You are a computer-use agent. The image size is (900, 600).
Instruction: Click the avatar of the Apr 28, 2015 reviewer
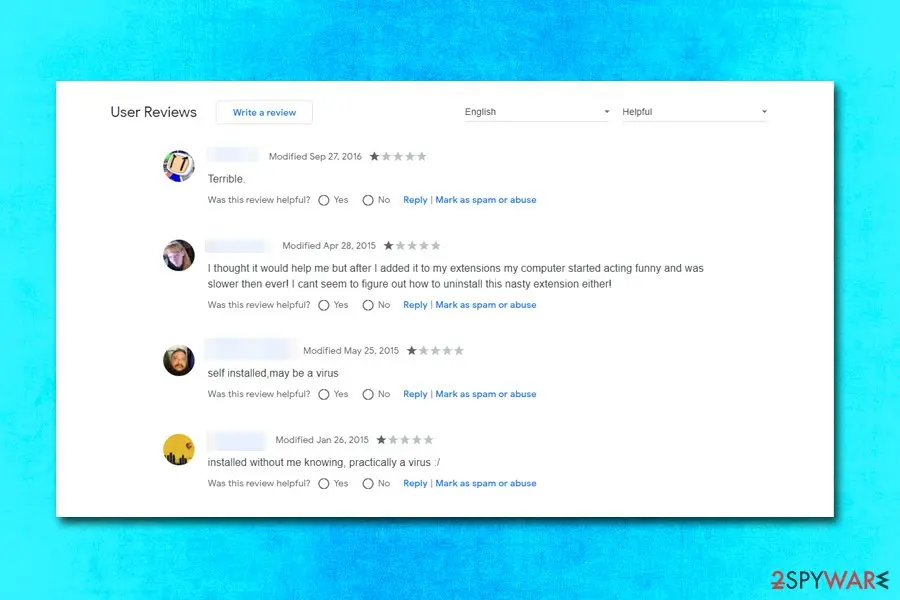179,255
